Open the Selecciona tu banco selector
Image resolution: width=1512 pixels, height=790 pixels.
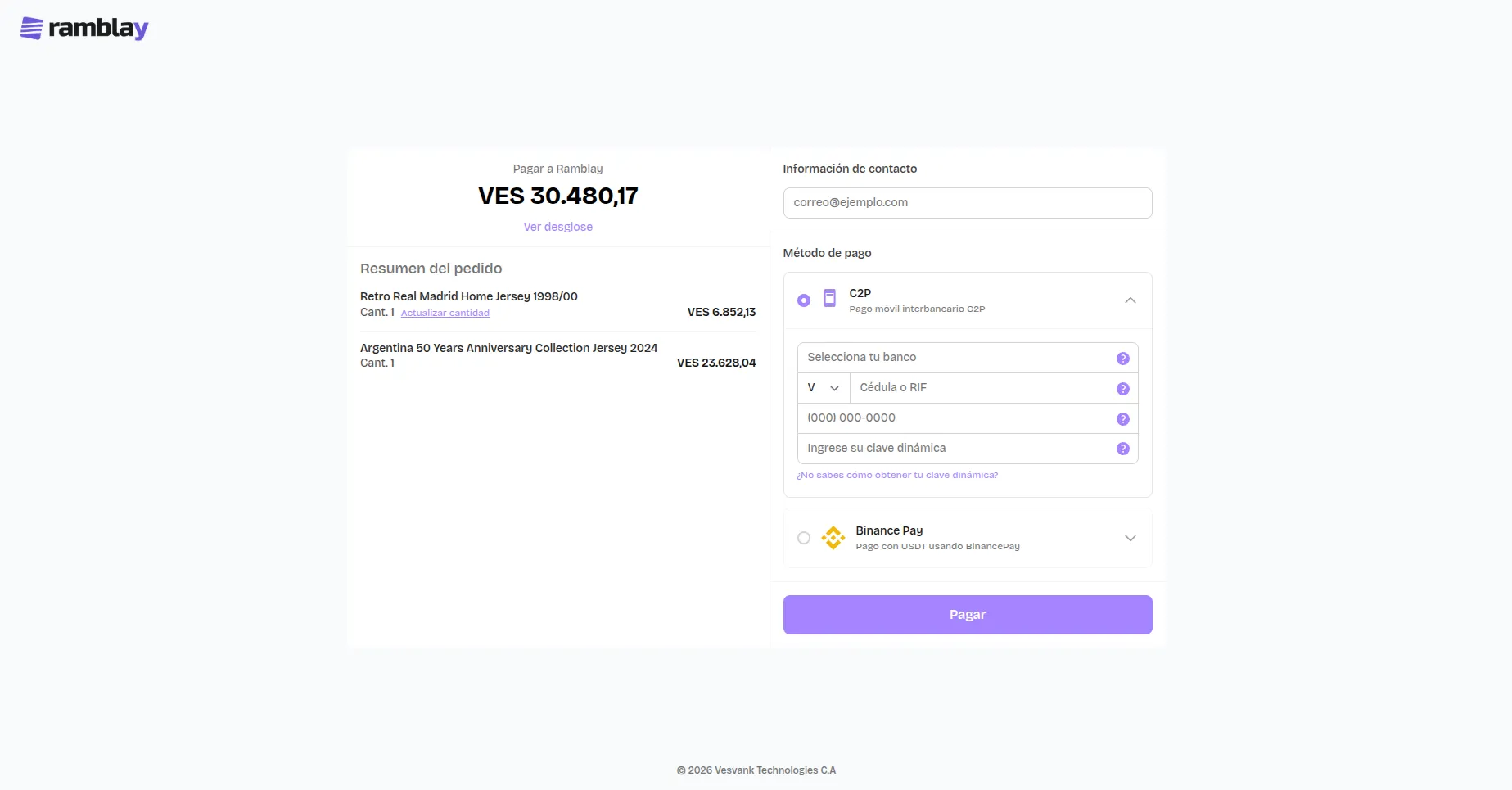click(954, 358)
